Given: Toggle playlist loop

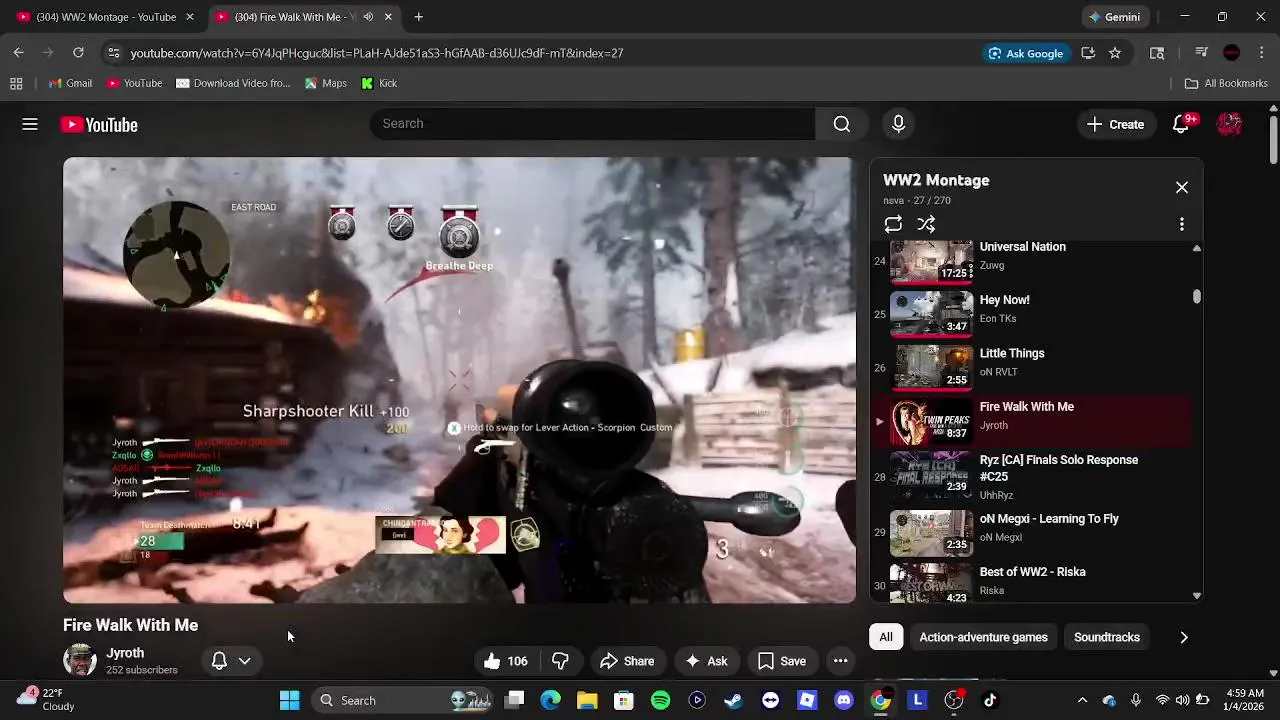Looking at the screenshot, I should click(893, 224).
